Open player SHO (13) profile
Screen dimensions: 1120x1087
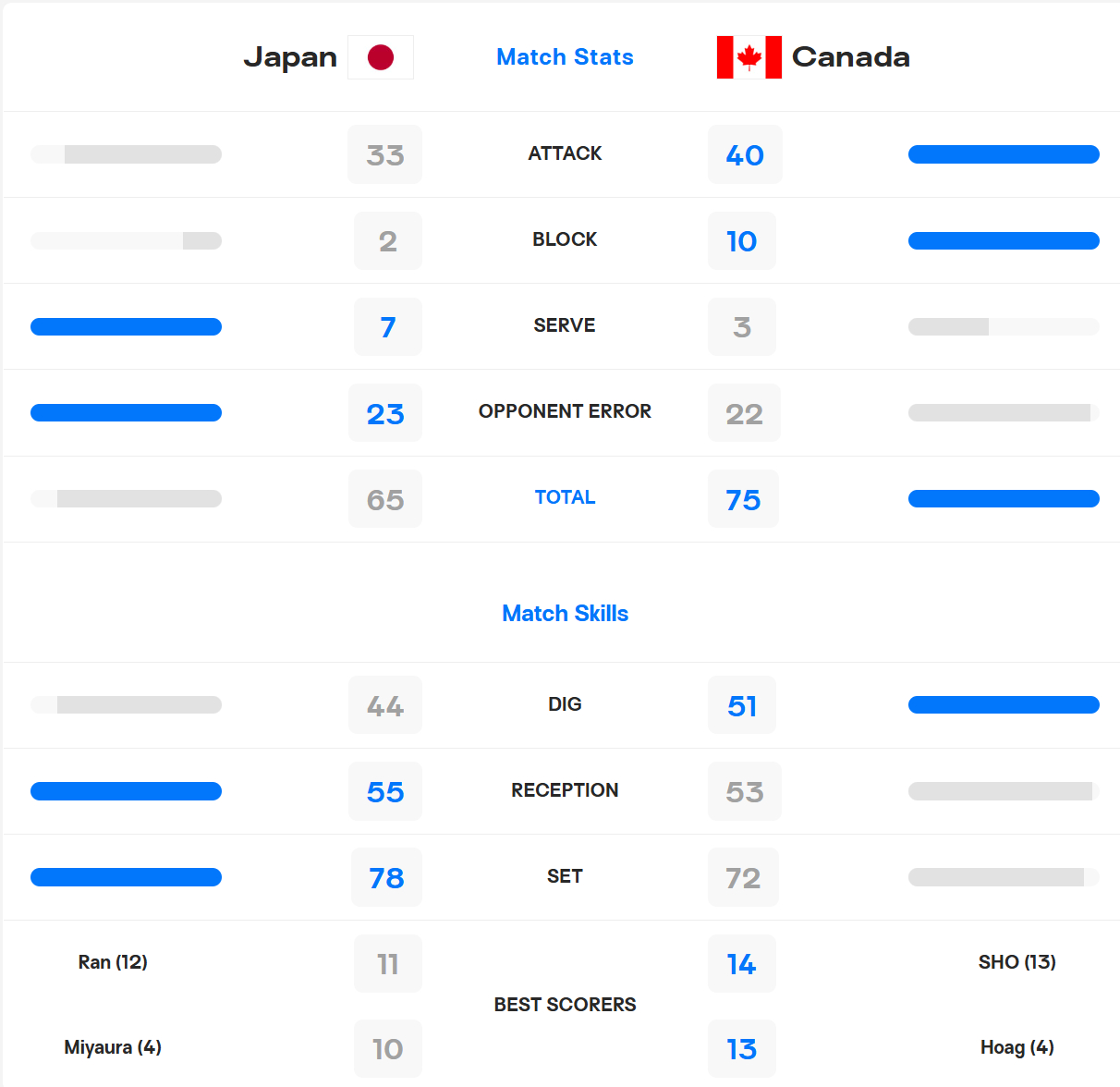(x=1017, y=962)
